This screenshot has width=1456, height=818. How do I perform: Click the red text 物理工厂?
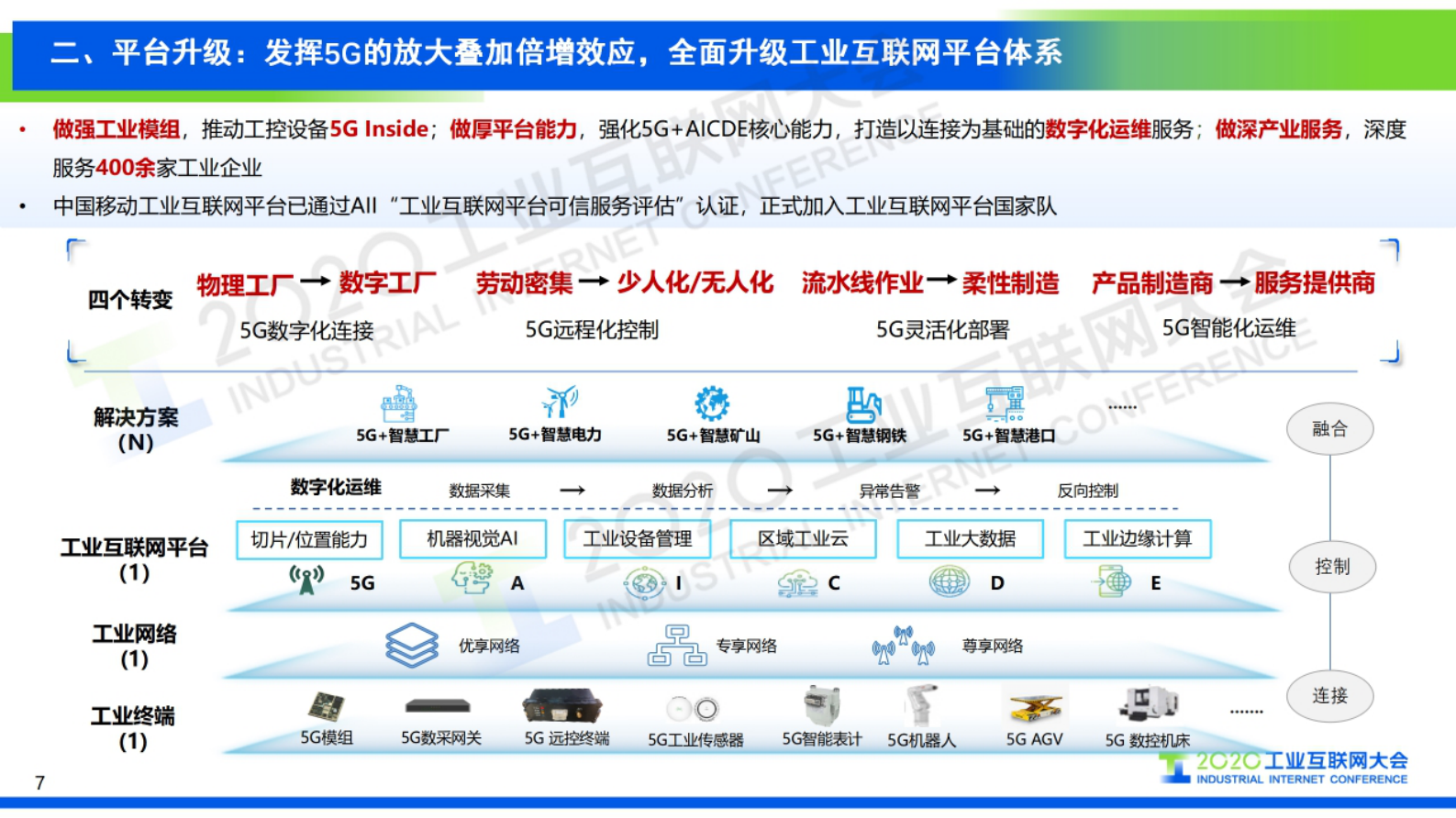pyautogui.click(x=246, y=284)
